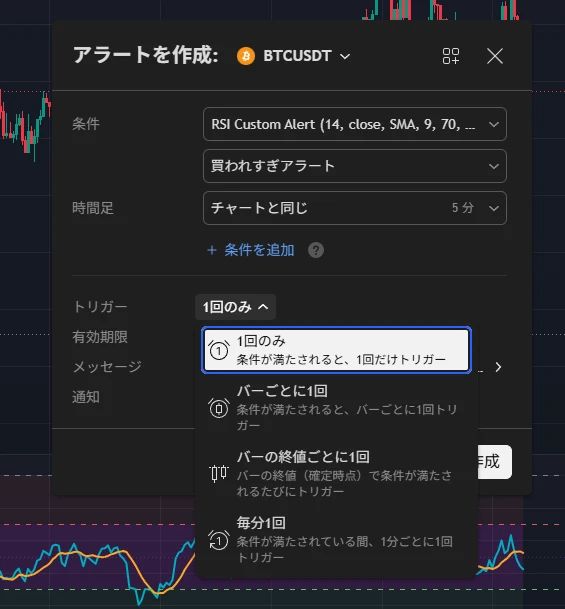Open the BTCUSDT symbol selector chevron

click(345, 57)
